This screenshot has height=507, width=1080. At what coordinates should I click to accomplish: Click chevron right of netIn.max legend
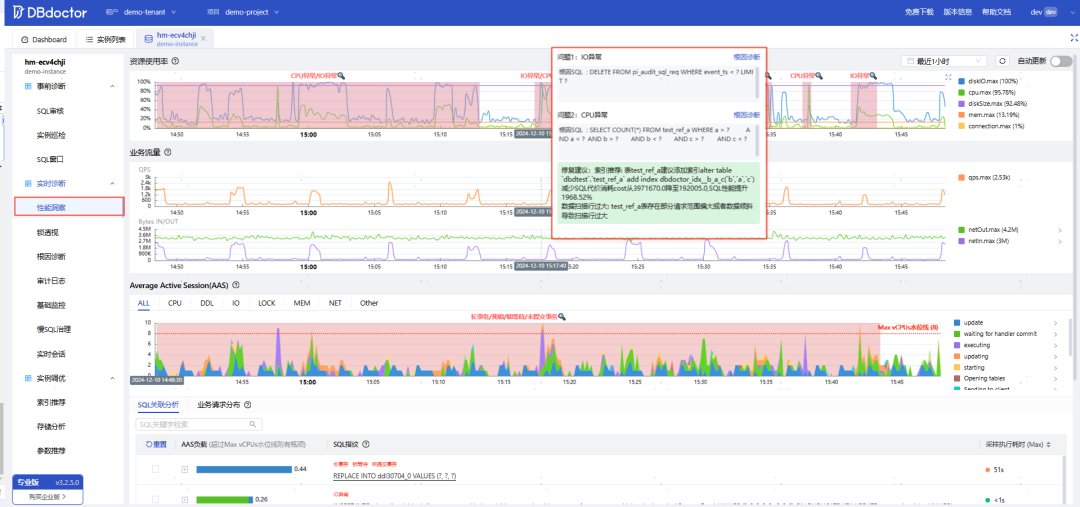[1059, 241]
